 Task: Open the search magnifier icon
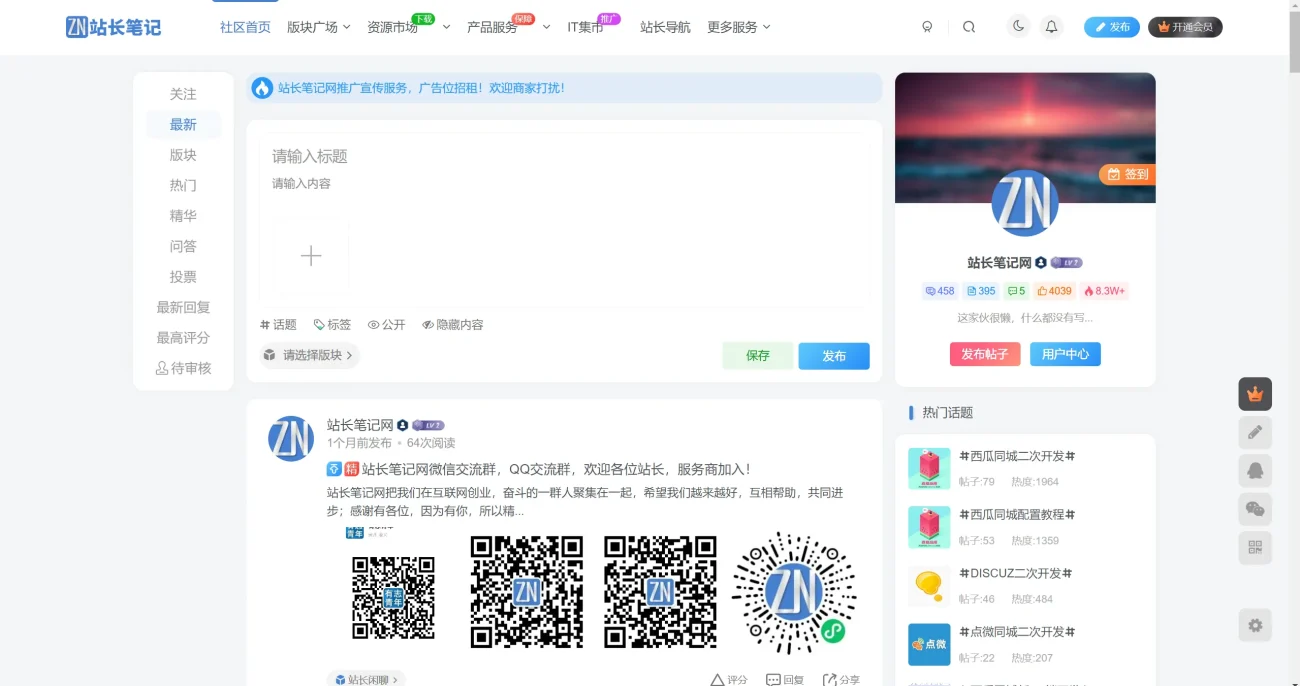[x=969, y=27]
